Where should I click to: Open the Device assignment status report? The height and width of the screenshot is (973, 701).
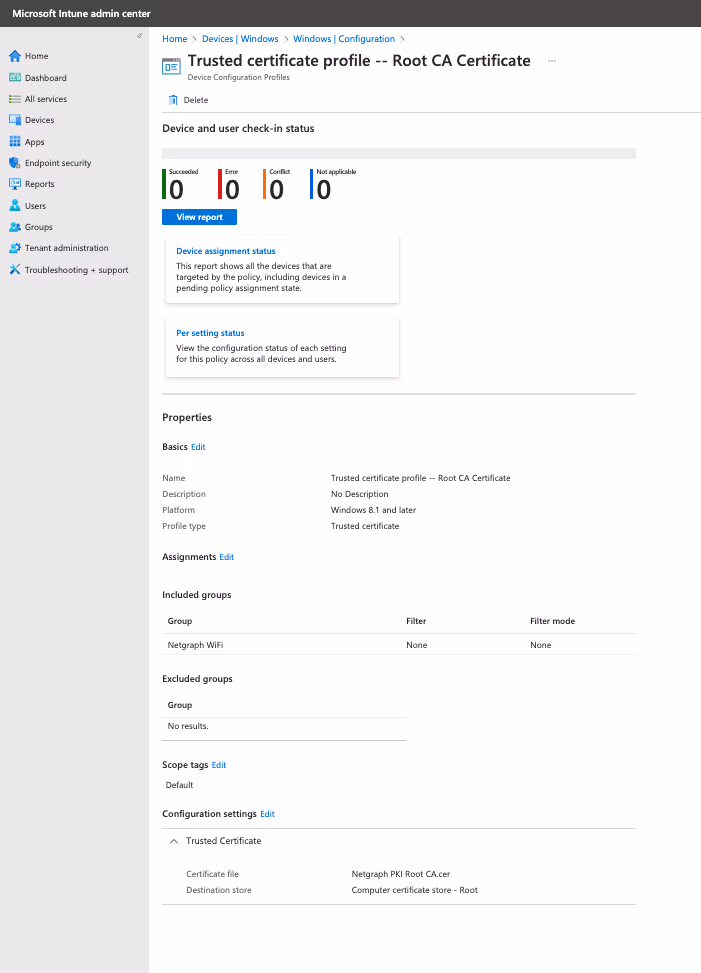click(x=226, y=251)
